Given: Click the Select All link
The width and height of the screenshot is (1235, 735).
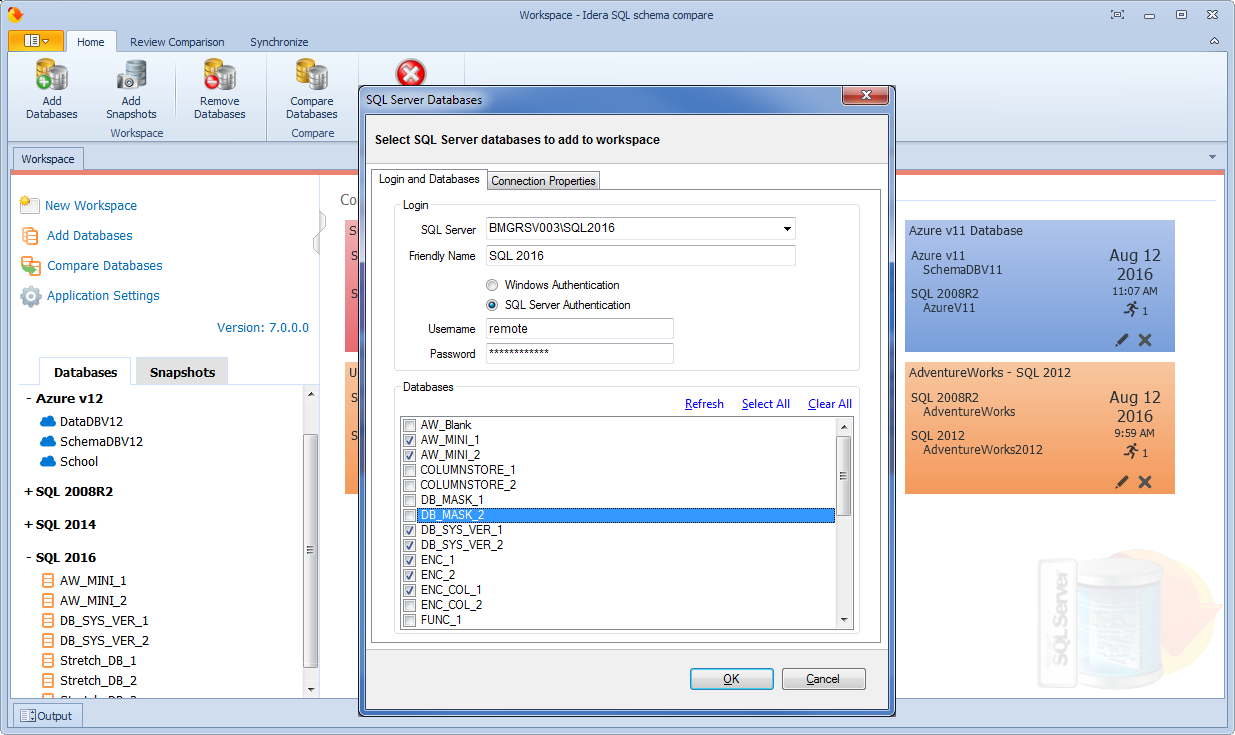Looking at the screenshot, I should 766,404.
